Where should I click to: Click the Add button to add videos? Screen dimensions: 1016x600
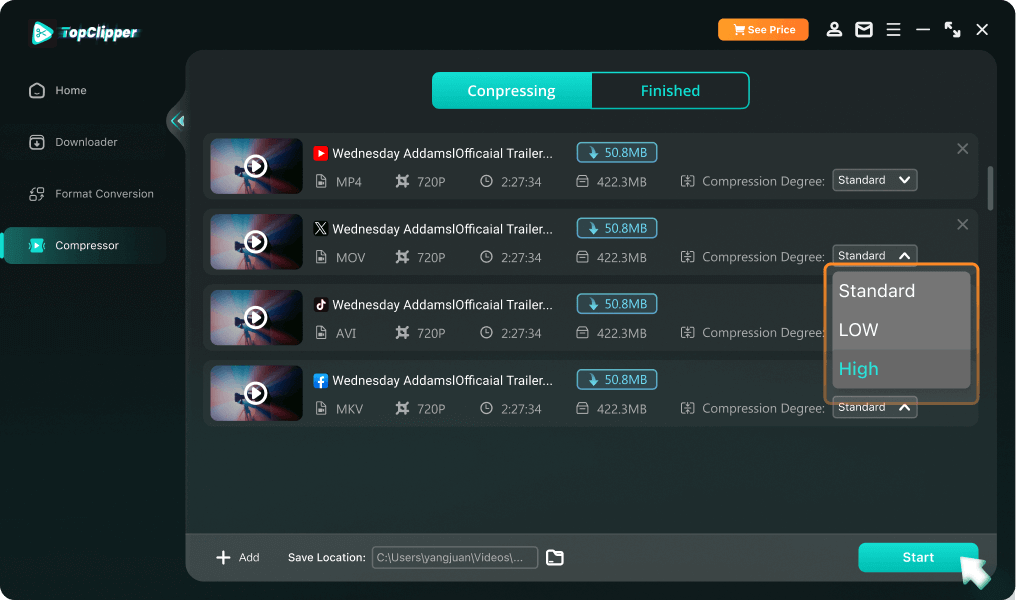pos(238,557)
